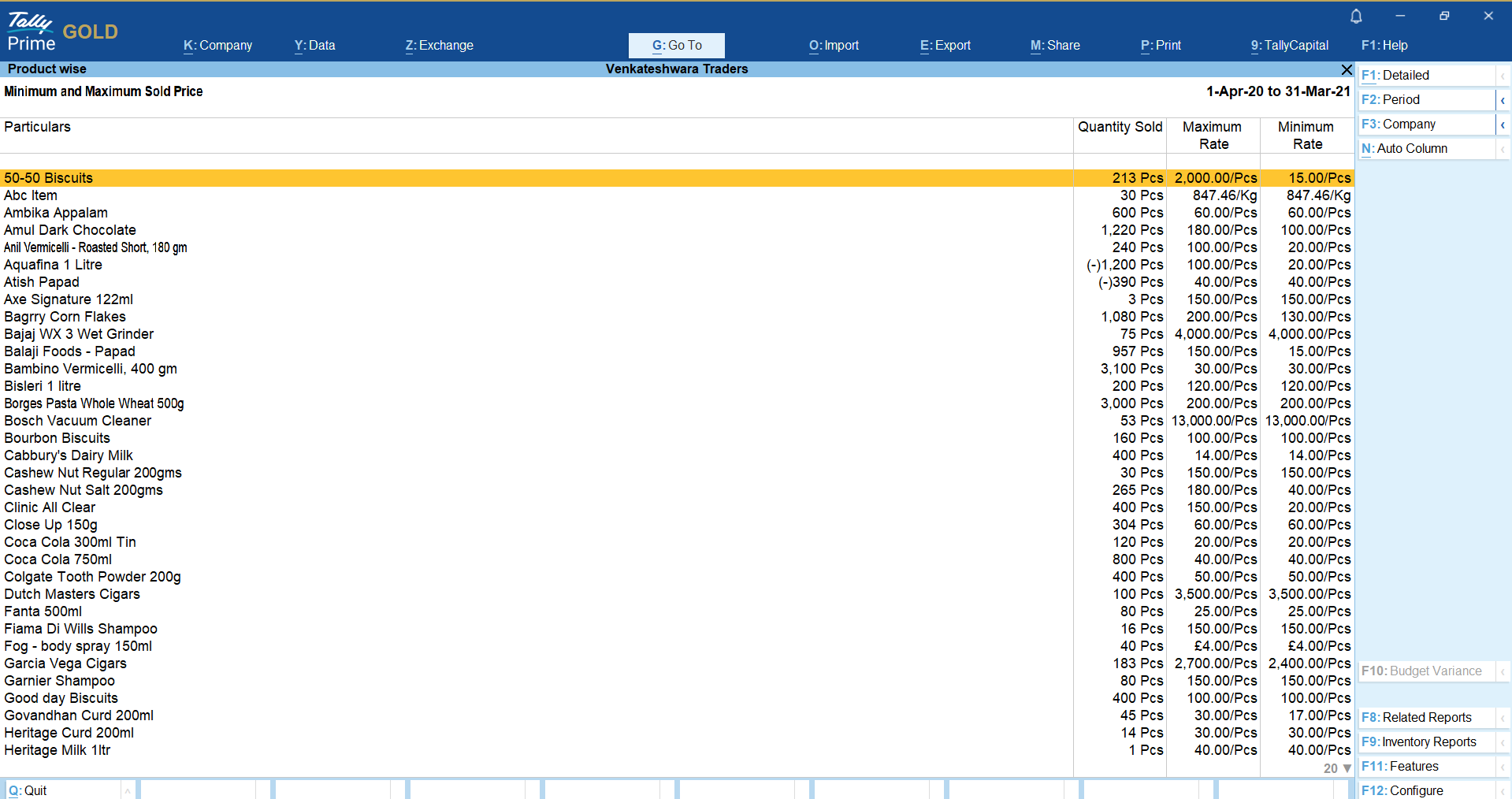Expand the F2 Period side arrow
The height and width of the screenshot is (799, 1512).
[x=1503, y=100]
